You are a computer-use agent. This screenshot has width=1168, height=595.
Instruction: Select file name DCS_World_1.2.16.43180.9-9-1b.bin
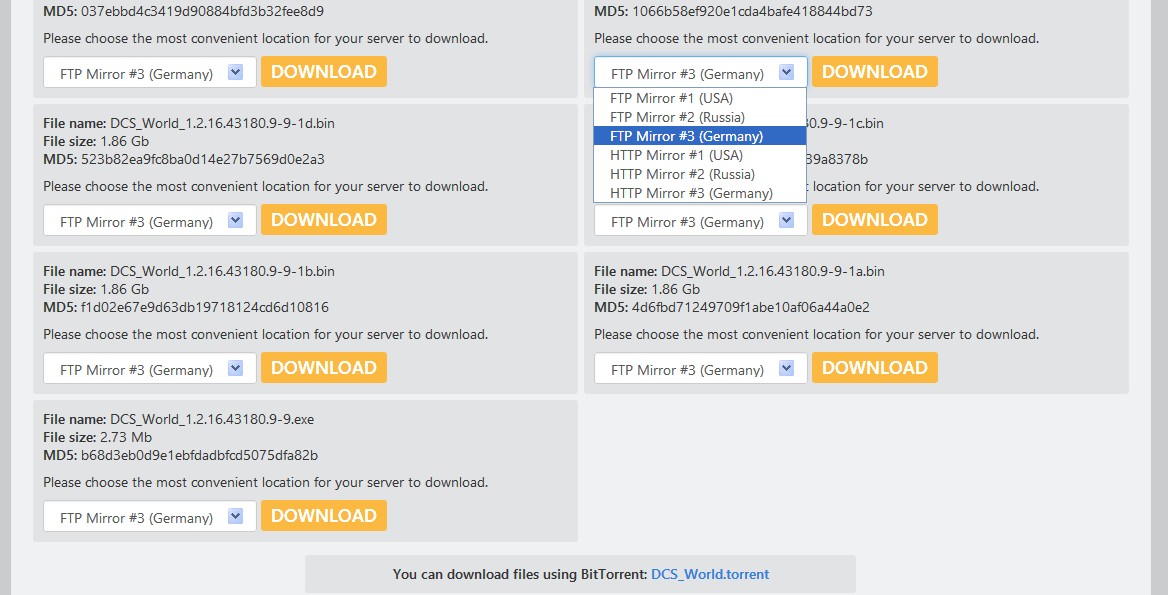pos(222,272)
